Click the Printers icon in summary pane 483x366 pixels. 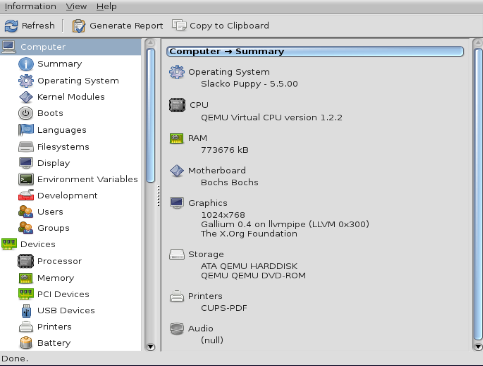(177, 296)
